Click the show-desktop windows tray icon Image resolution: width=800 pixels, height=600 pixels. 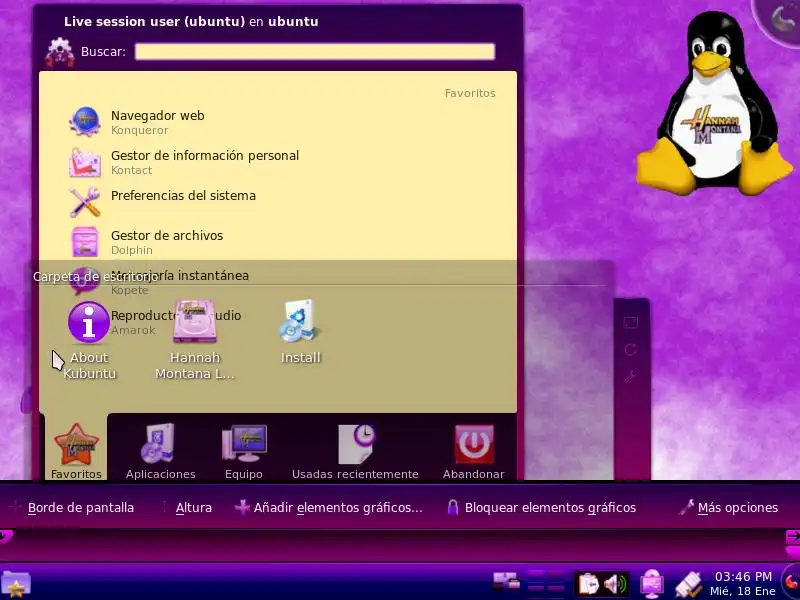click(x=506, y=583)
